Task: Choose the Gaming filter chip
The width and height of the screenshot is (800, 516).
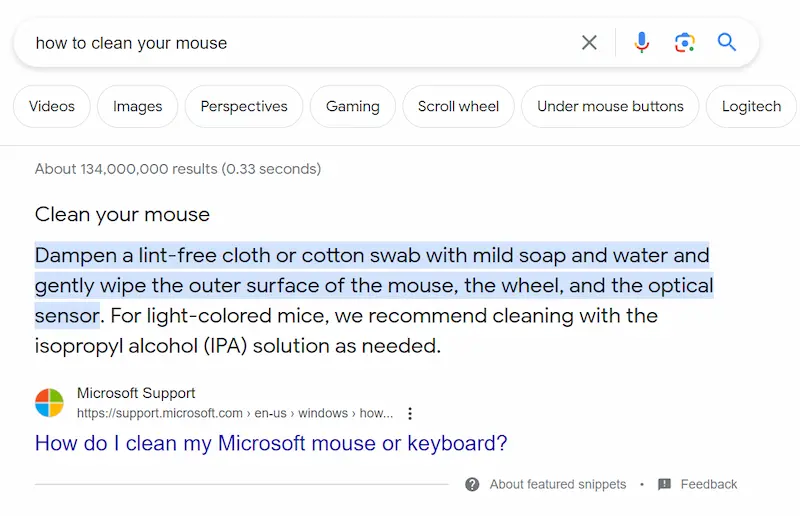Action: [x=352, y=106]
